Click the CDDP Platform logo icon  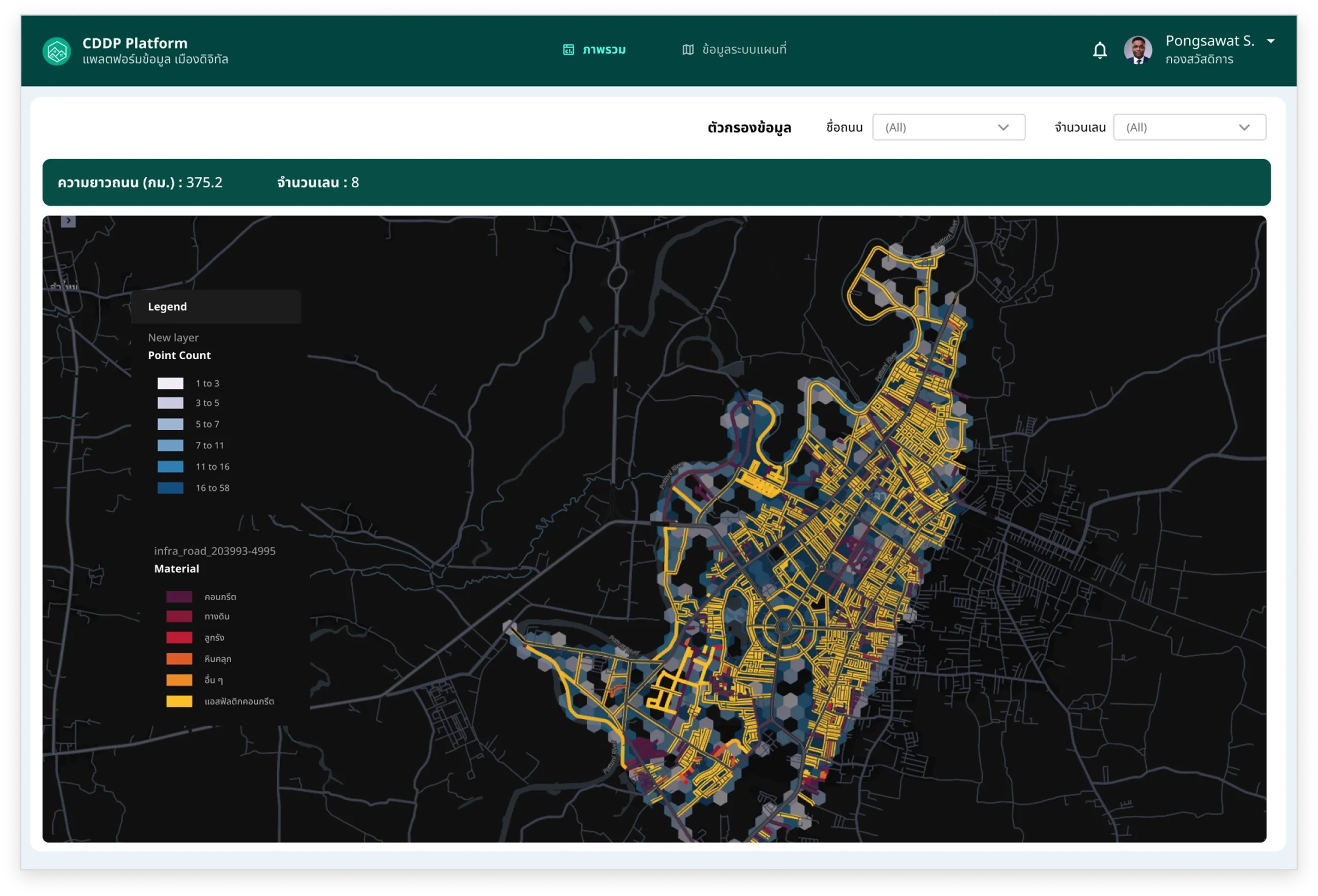click(56, 51)
